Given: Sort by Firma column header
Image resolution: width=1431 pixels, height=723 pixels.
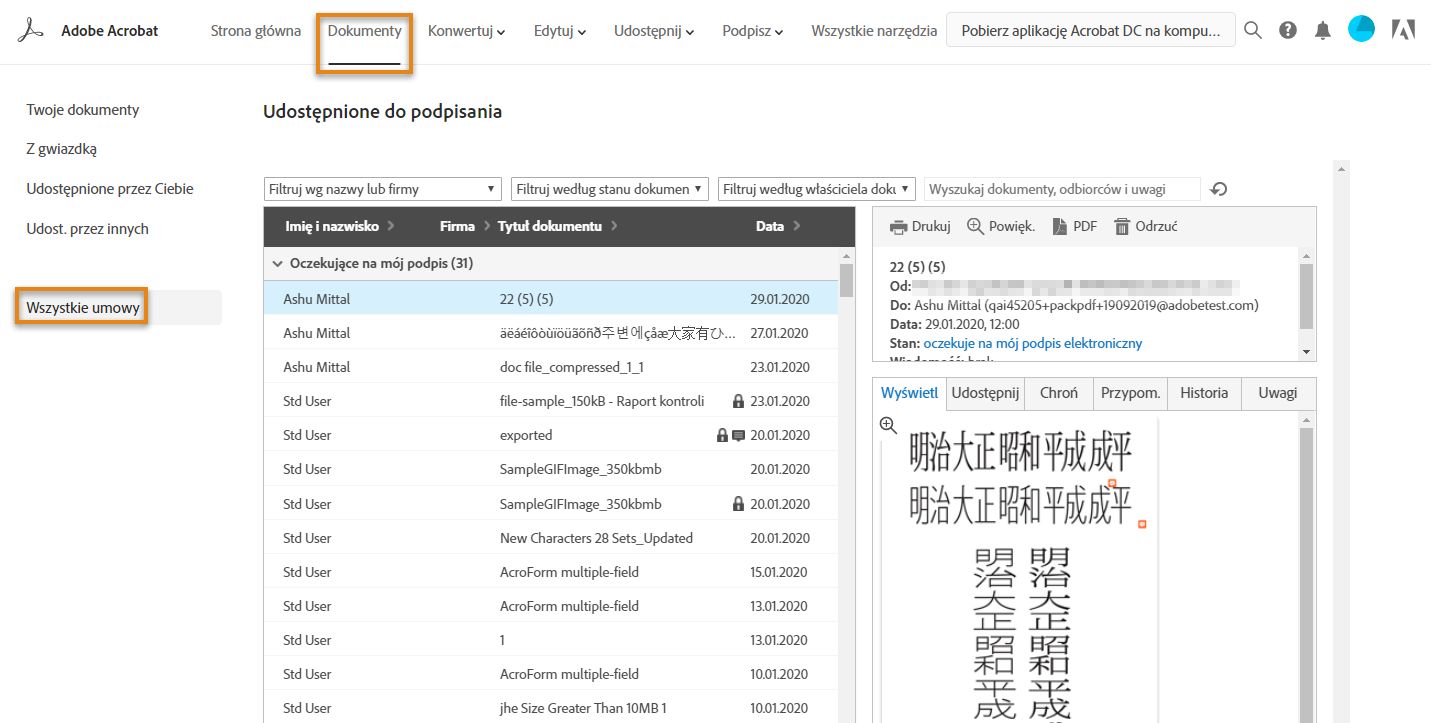Looking at the screenshot, I should pos(465,227).
